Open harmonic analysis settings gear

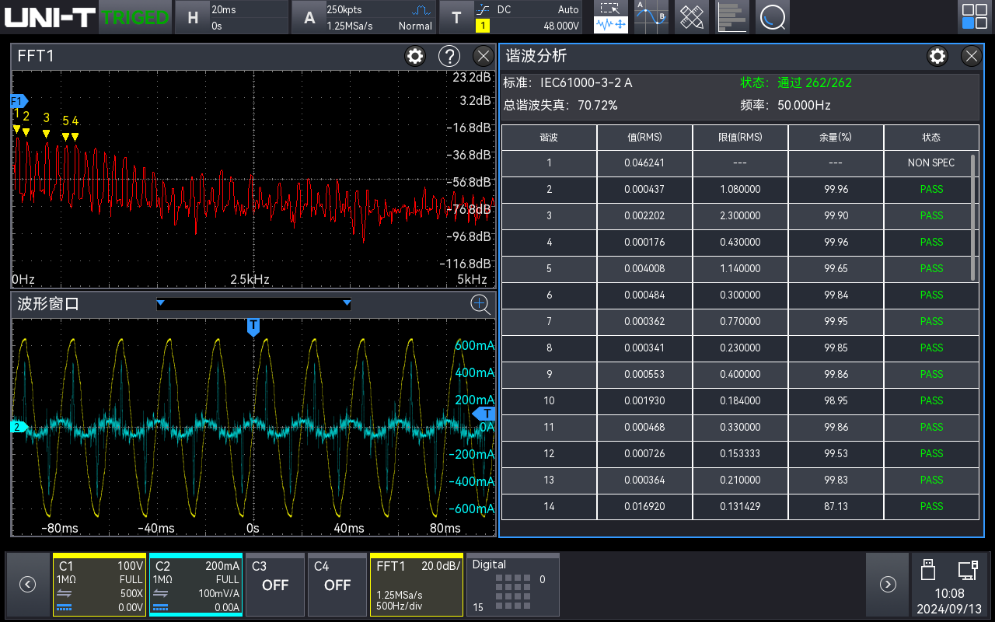tap(937, 56)
